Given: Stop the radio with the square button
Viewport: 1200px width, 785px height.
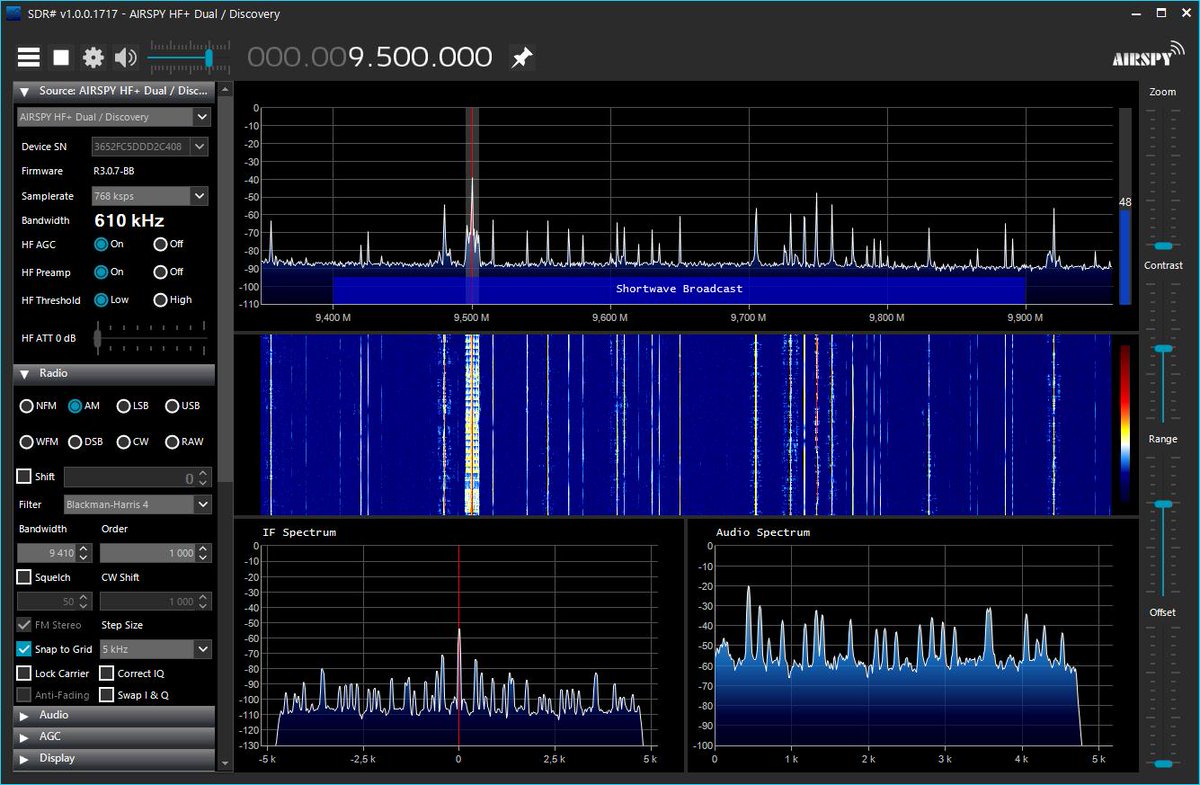Looking at the screenshot, I should click(61, 58).
